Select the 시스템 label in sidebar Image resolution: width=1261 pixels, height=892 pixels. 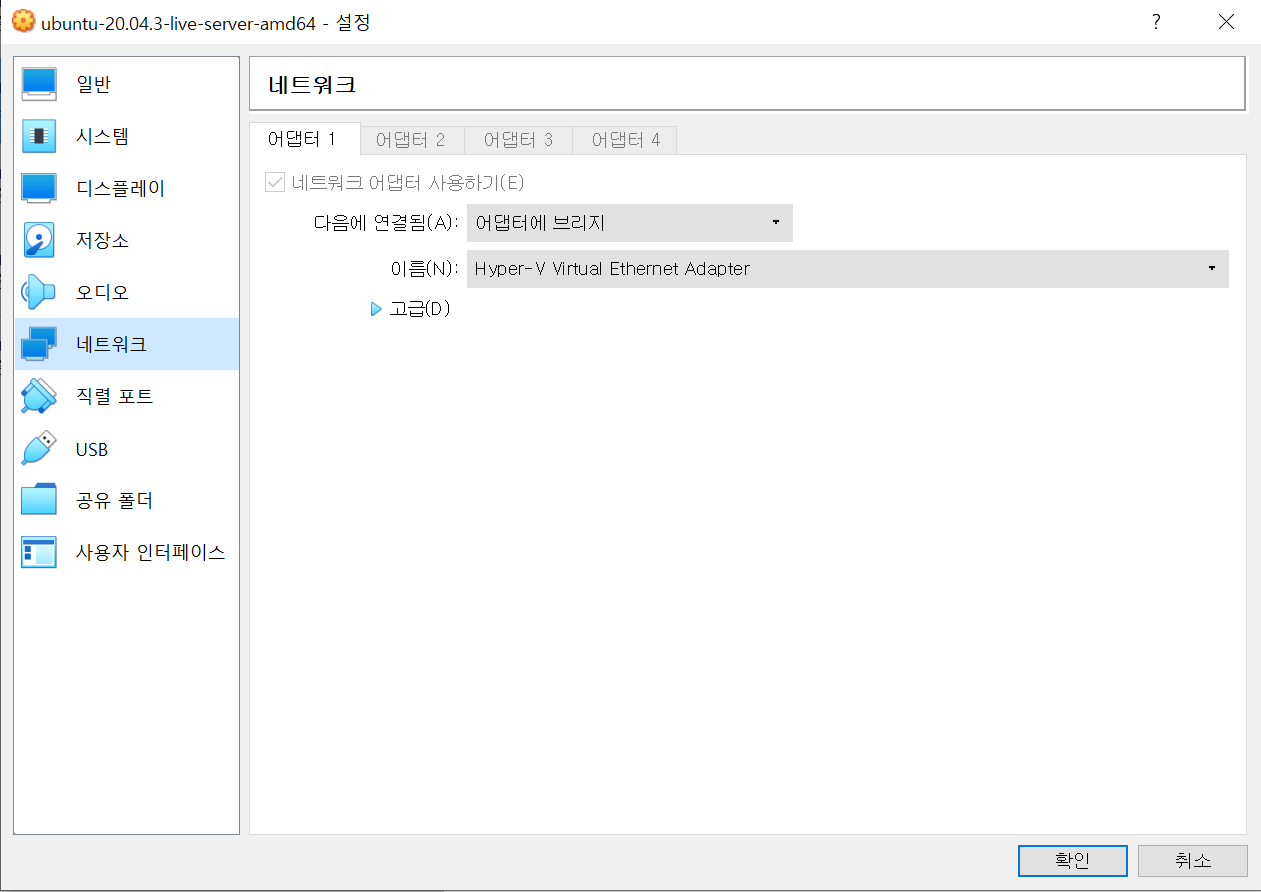(x=102, y=137)
